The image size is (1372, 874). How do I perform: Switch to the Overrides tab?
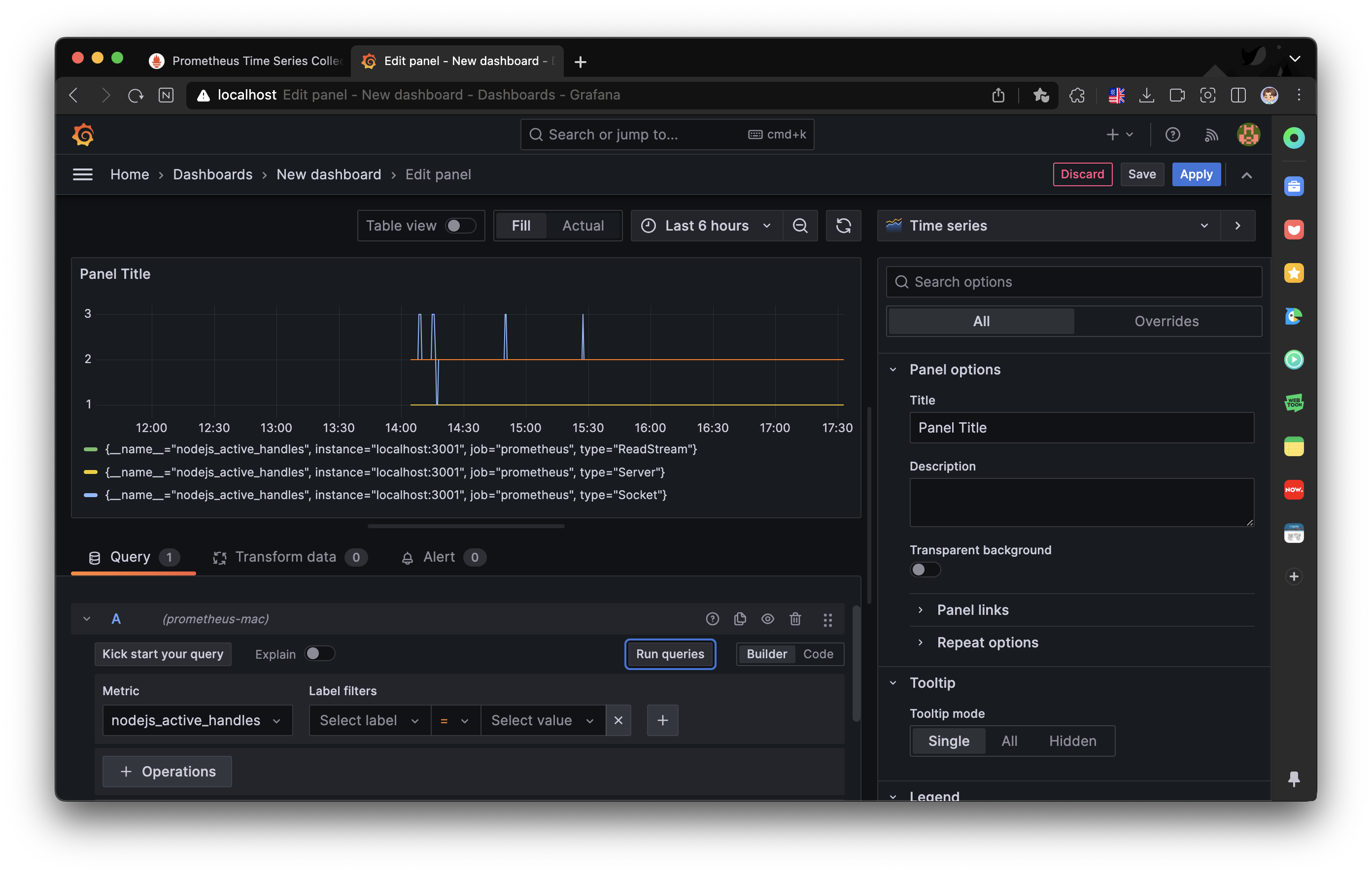pos(1166,321)
